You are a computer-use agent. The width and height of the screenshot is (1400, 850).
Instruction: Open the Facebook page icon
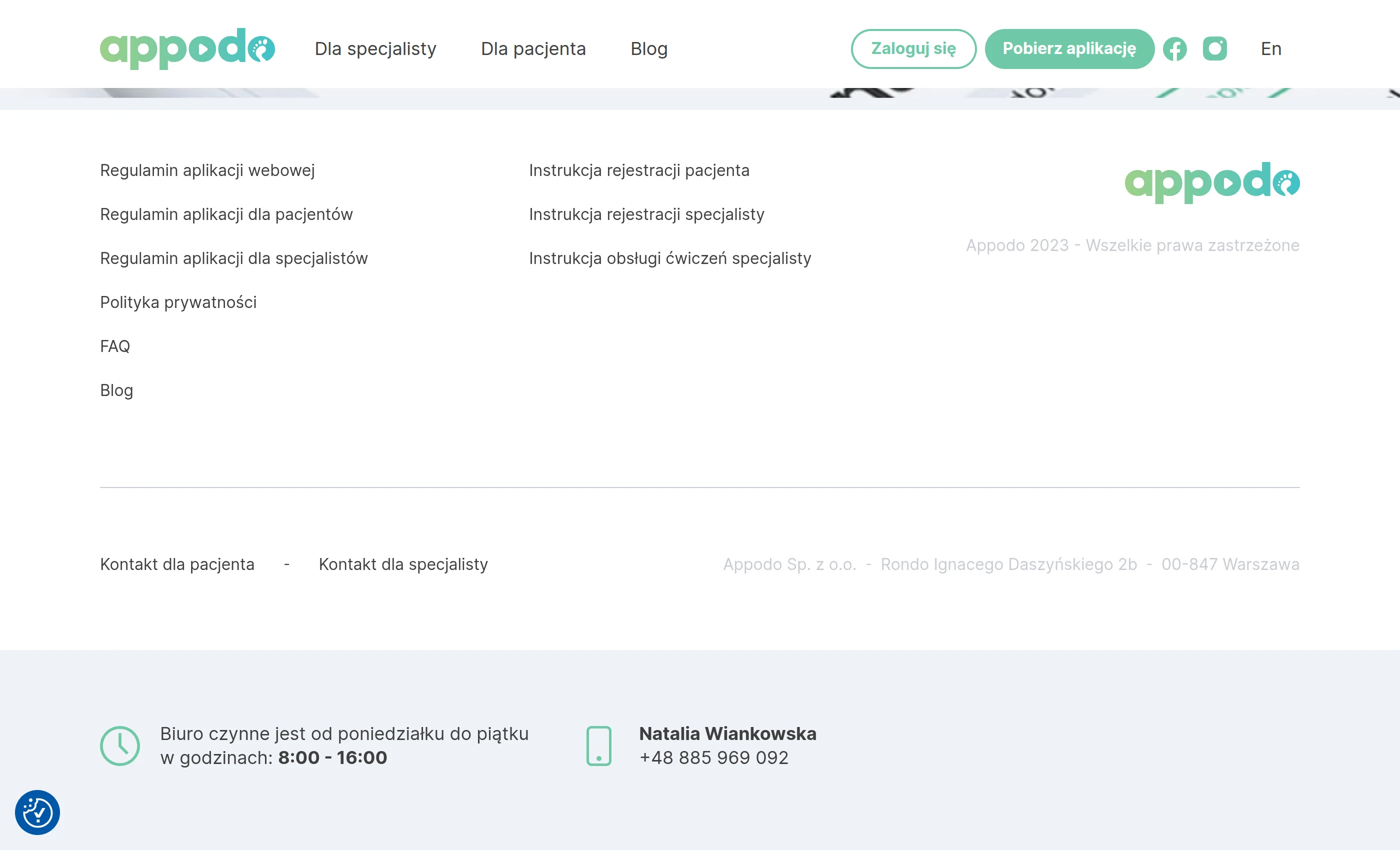[x=1174, y=49]
